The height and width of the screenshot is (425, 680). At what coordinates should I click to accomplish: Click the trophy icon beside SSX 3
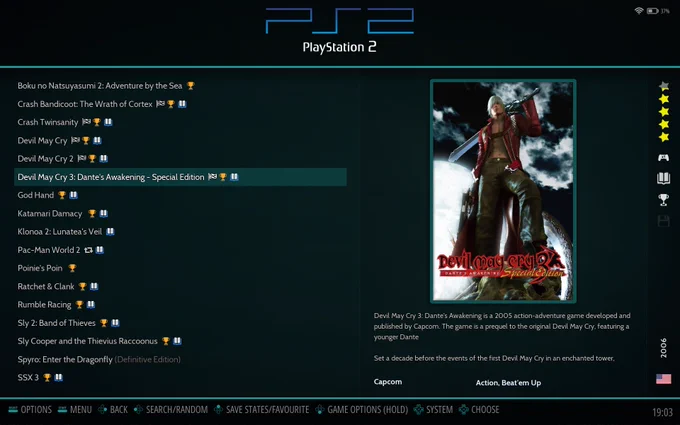47,377
